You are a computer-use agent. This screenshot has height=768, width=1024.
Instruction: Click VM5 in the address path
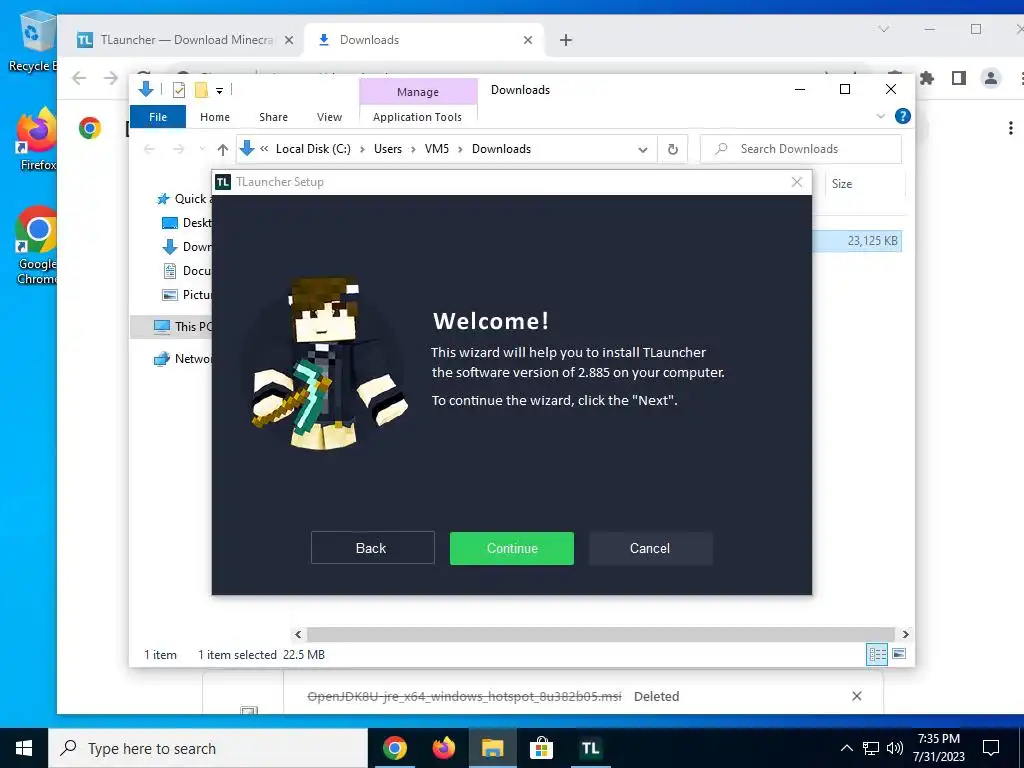pyautogui.click(x=437, y=149)
